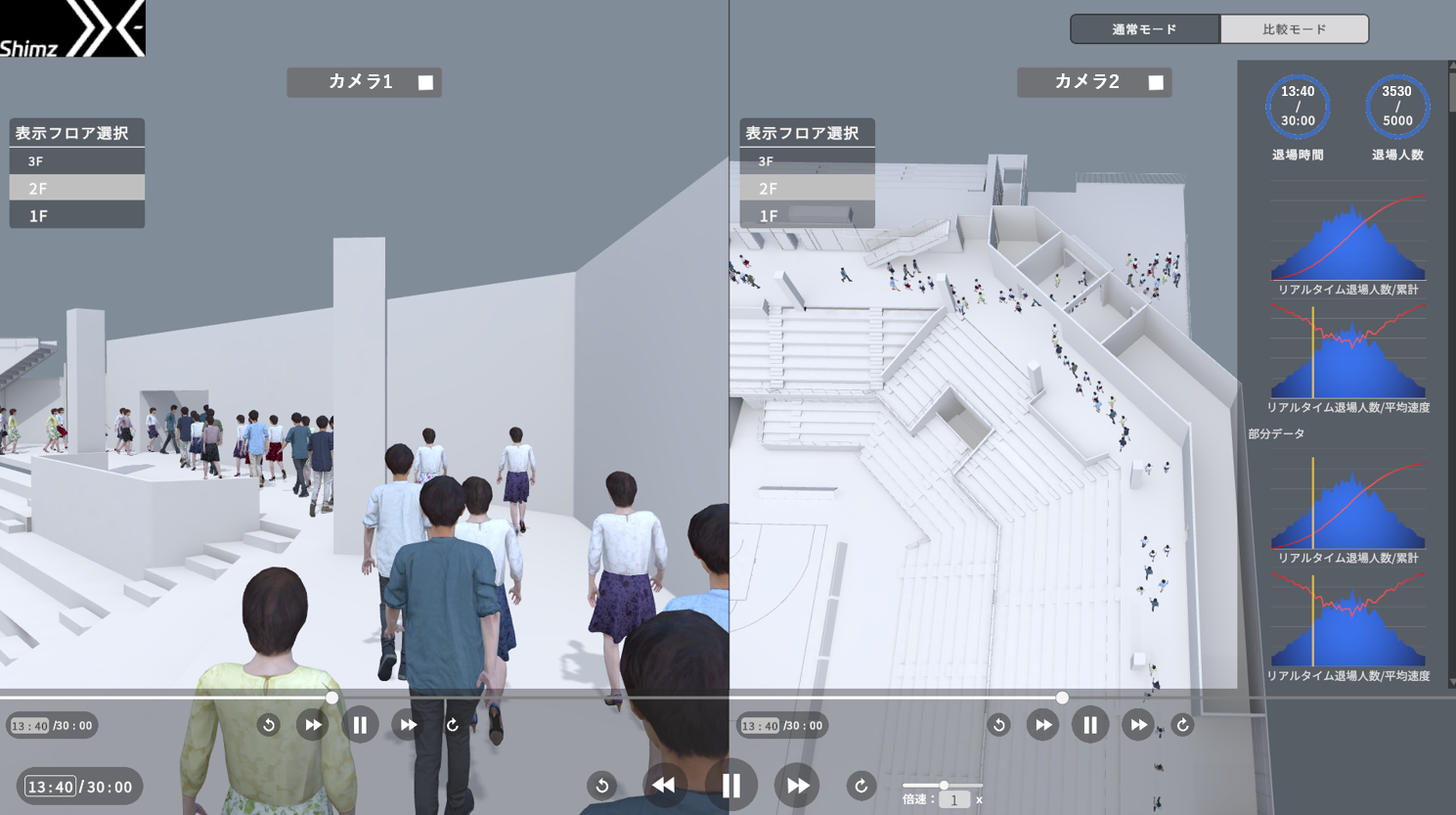Click Camera 2's counter-clockwise reset icon
This screenshot has height=815, width=1456.
[998, 725]
